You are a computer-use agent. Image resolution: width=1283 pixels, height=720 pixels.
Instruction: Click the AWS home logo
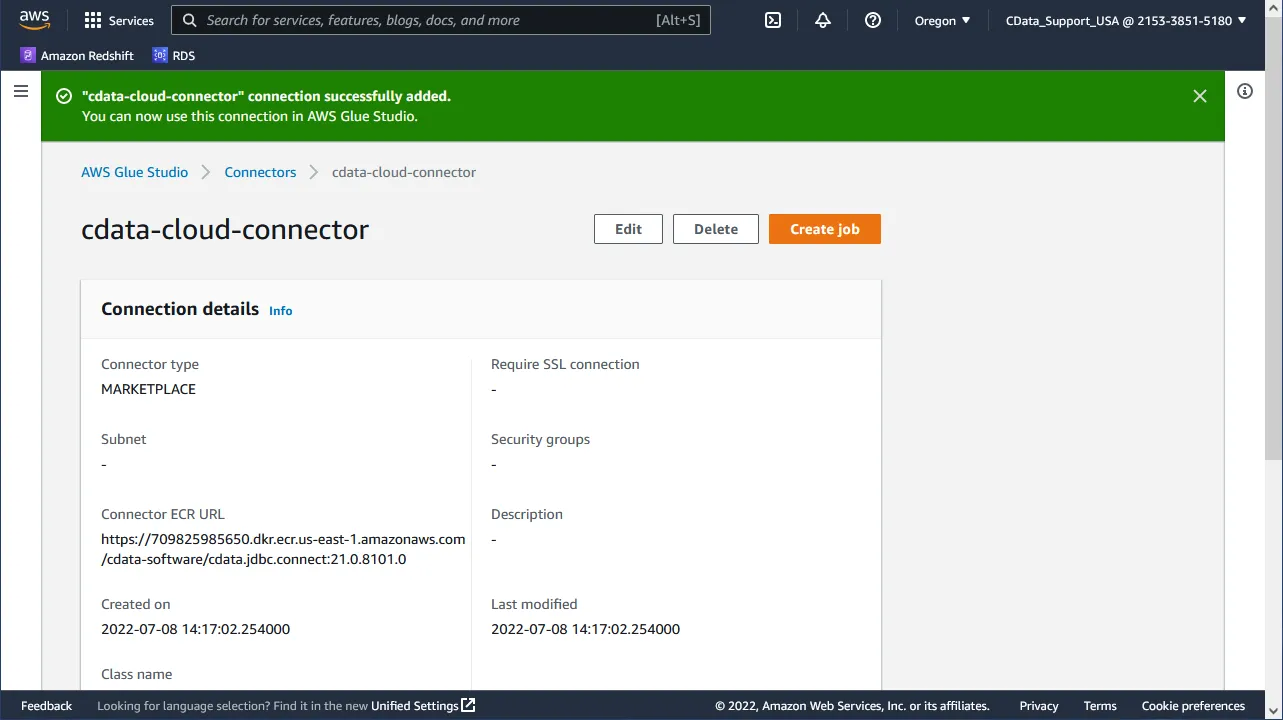point(34,18)
